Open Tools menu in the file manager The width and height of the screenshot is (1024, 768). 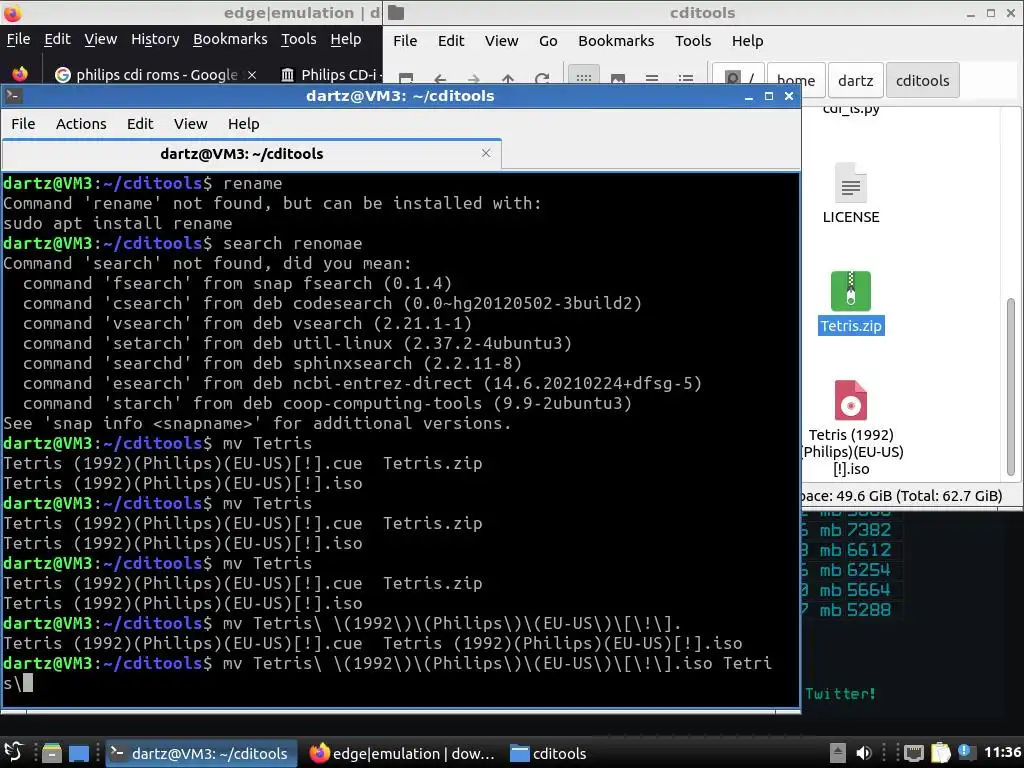pyautogui.click(x=693, y=40)
